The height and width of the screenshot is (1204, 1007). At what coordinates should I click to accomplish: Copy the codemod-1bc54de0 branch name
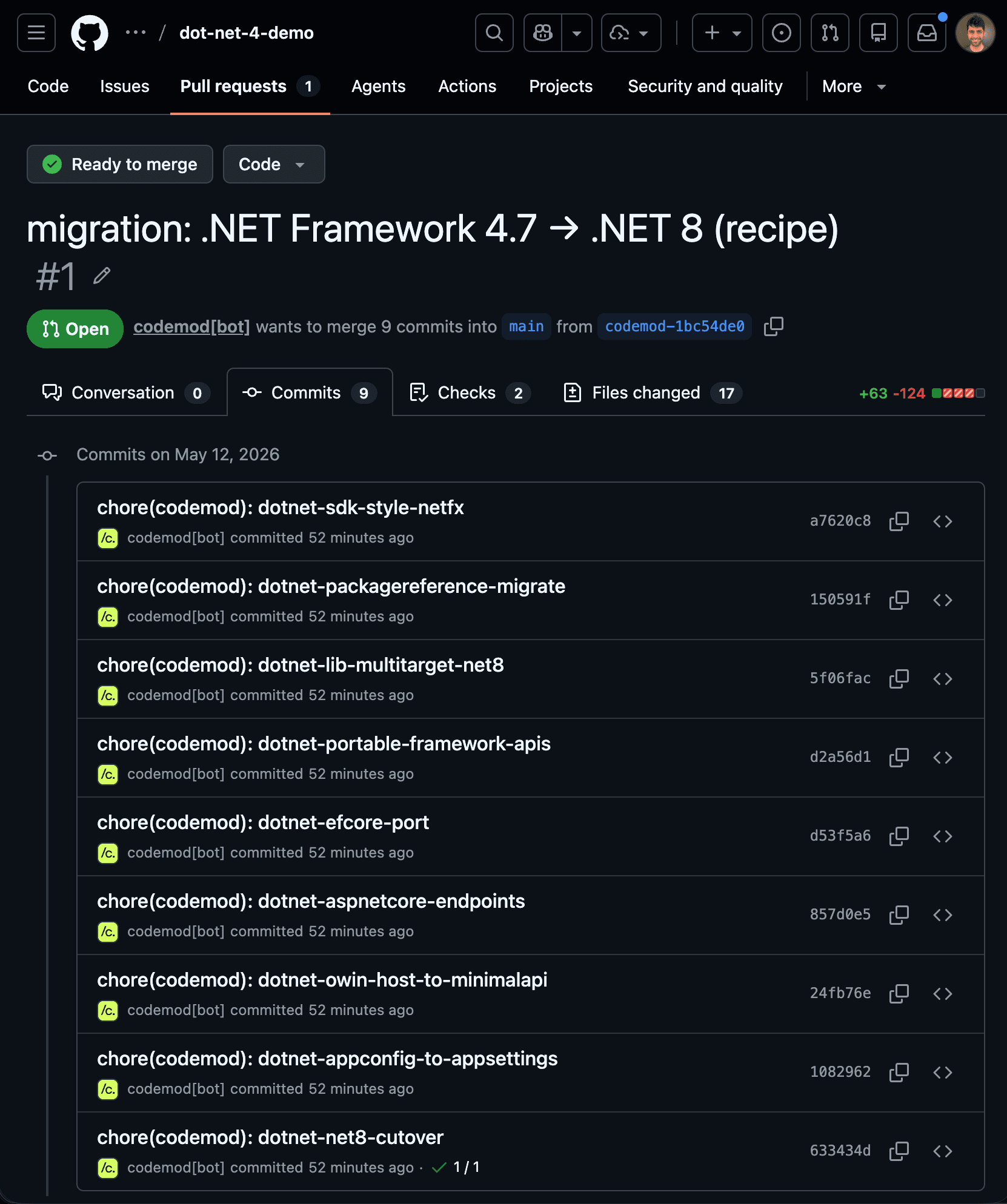(x=774, y=326)
